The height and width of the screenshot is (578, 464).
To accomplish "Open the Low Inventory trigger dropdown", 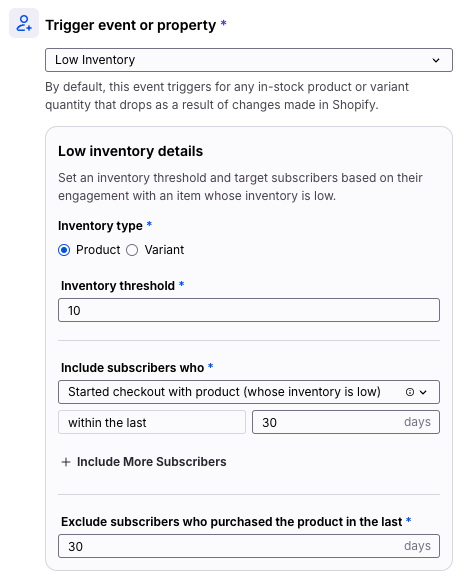I will point(249,60).
